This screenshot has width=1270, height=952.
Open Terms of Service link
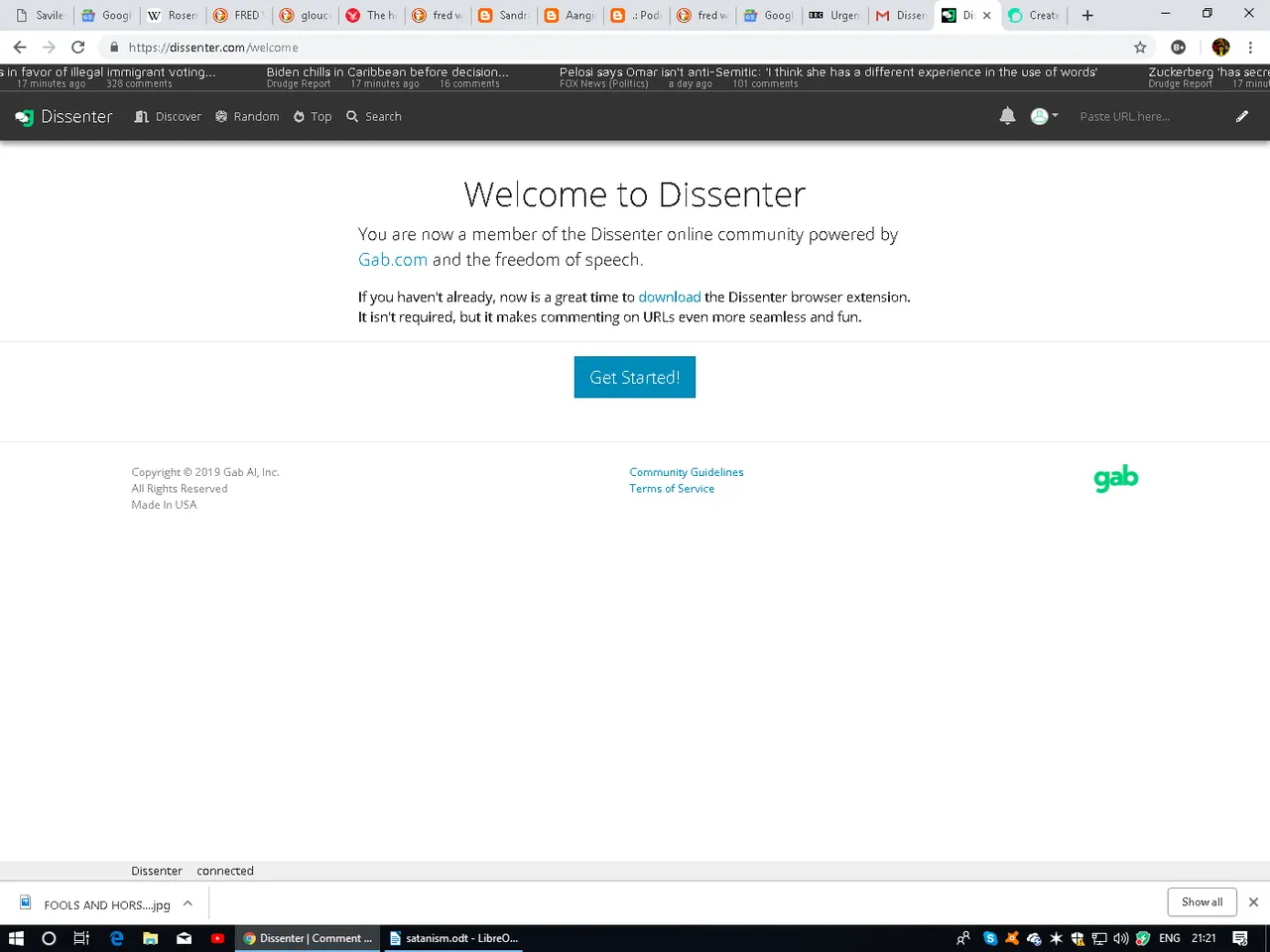pyautogui.click(x=672, y=489)
